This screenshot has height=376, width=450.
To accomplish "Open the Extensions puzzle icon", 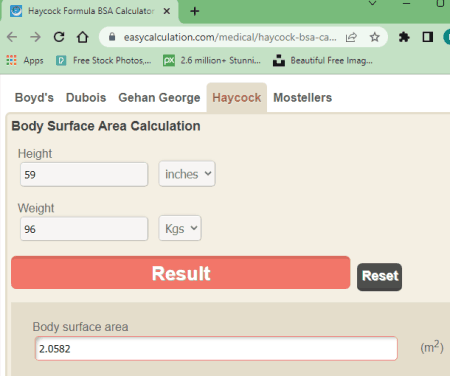I will pos(404,37).
